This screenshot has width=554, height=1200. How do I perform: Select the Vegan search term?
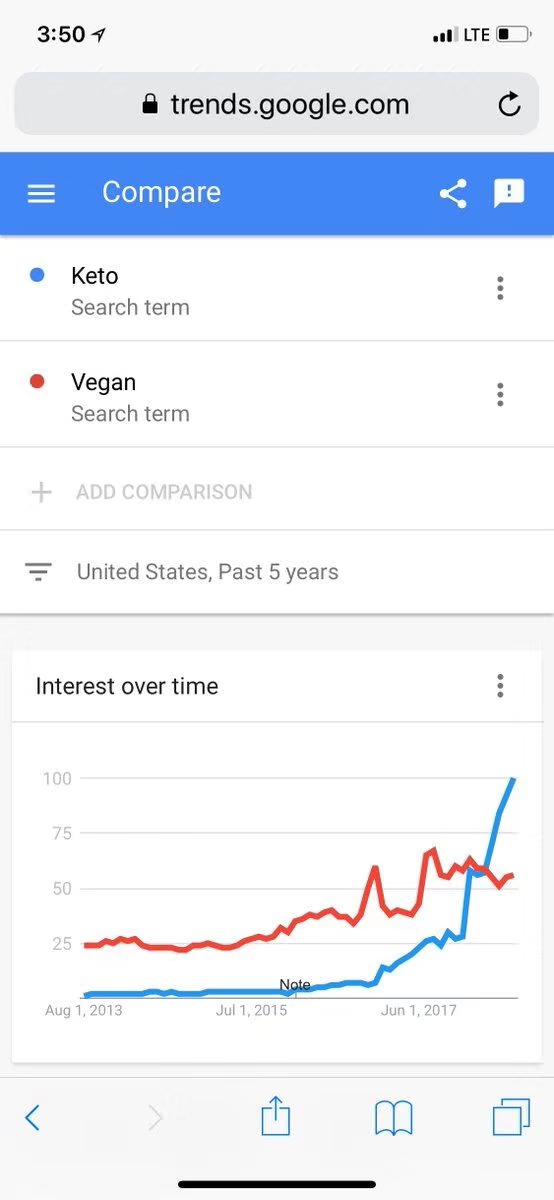tap(277, 394)
